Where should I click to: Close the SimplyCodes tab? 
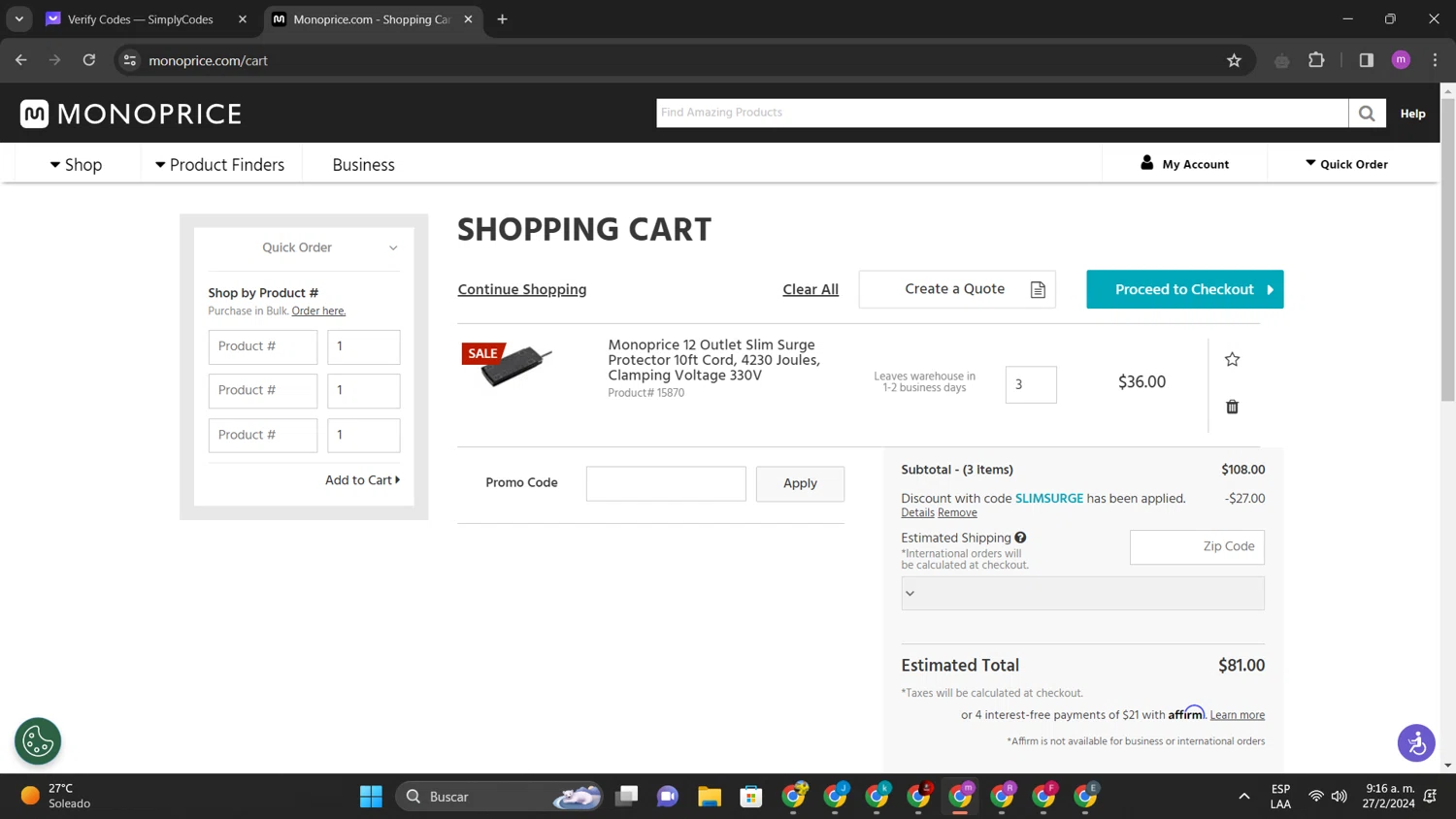point(243,19)
